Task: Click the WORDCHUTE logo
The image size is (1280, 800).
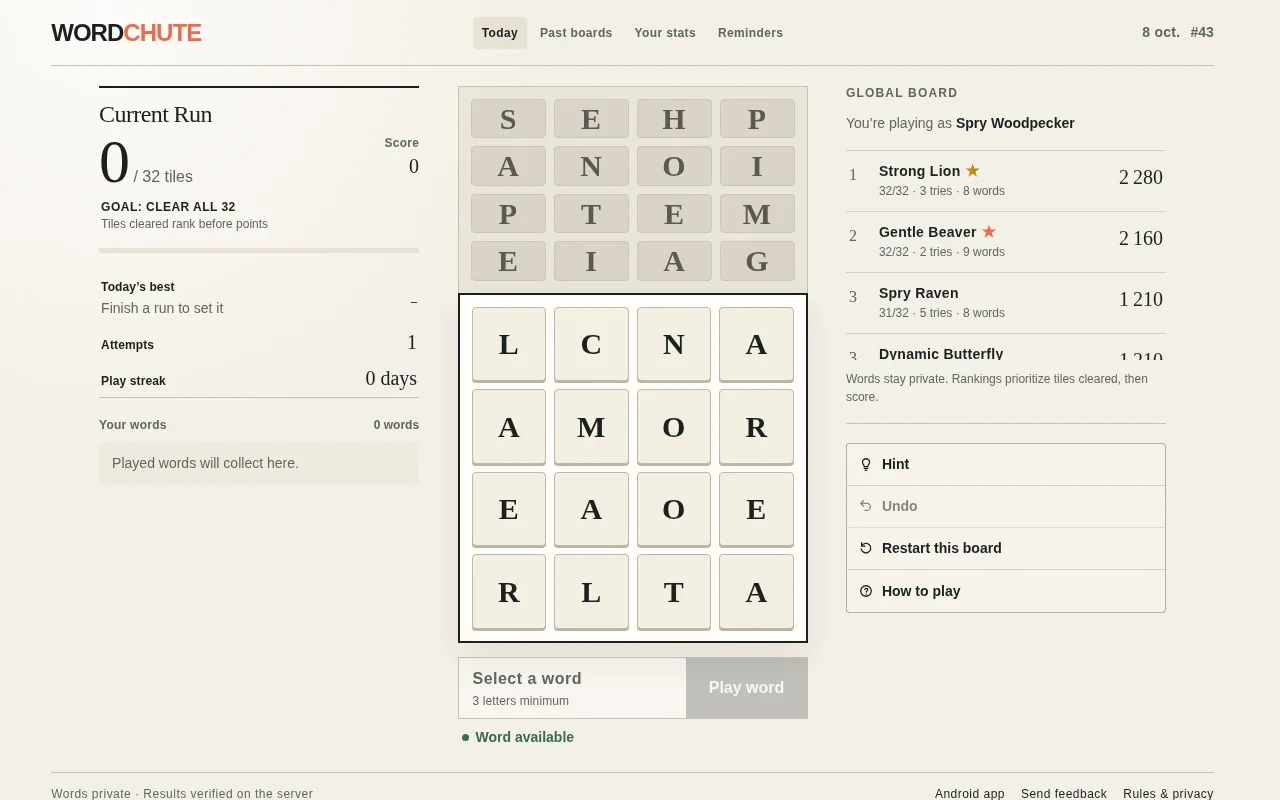Action: tap(126, 33)
